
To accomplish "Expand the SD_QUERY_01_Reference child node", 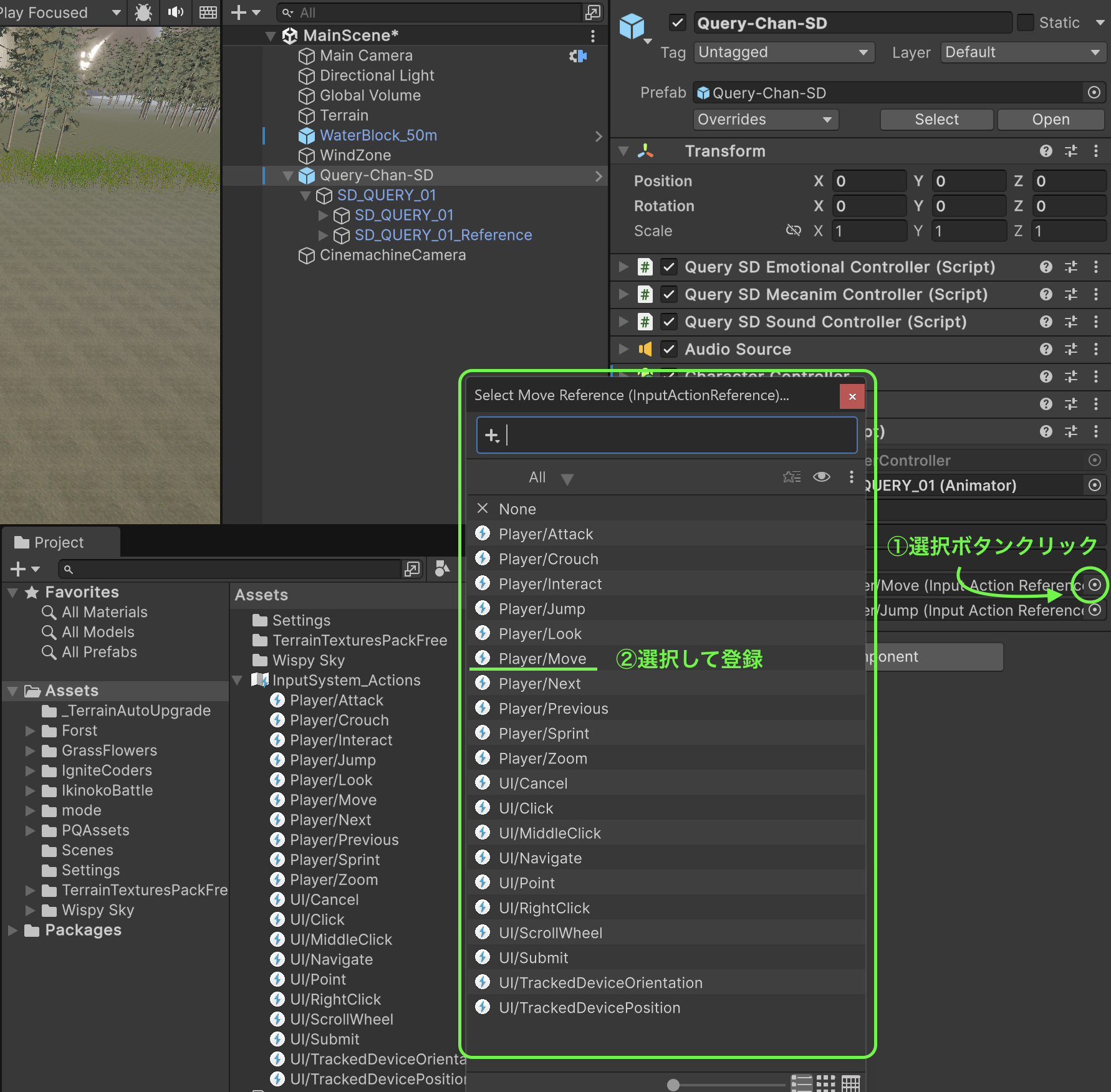I will pos(323,236).
